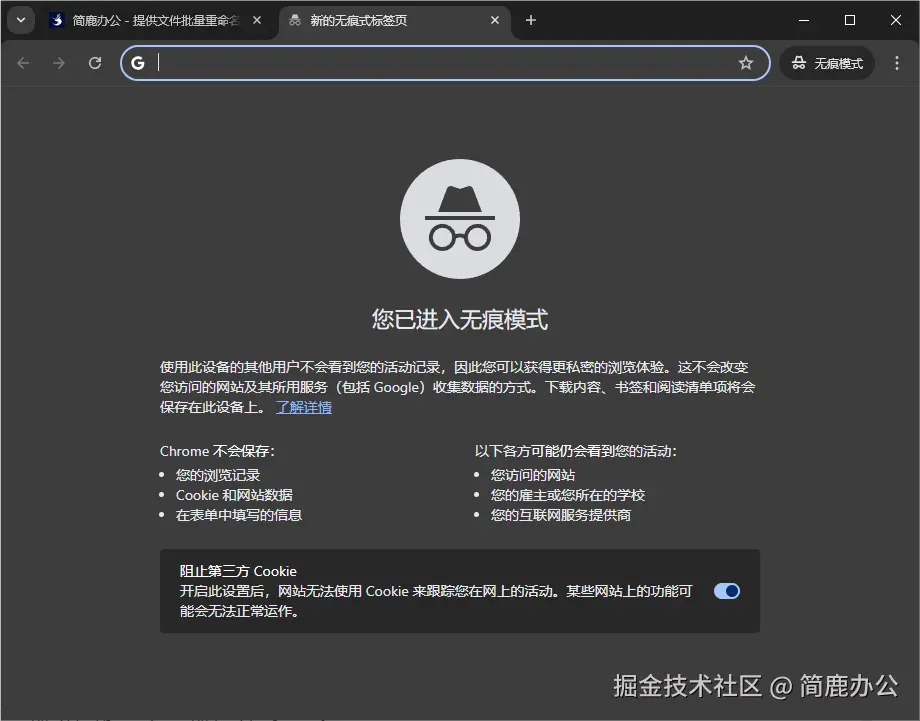Toggle 阻止第三方 Cookie setting off
The image size is (920, 721).
pos(727,591)
